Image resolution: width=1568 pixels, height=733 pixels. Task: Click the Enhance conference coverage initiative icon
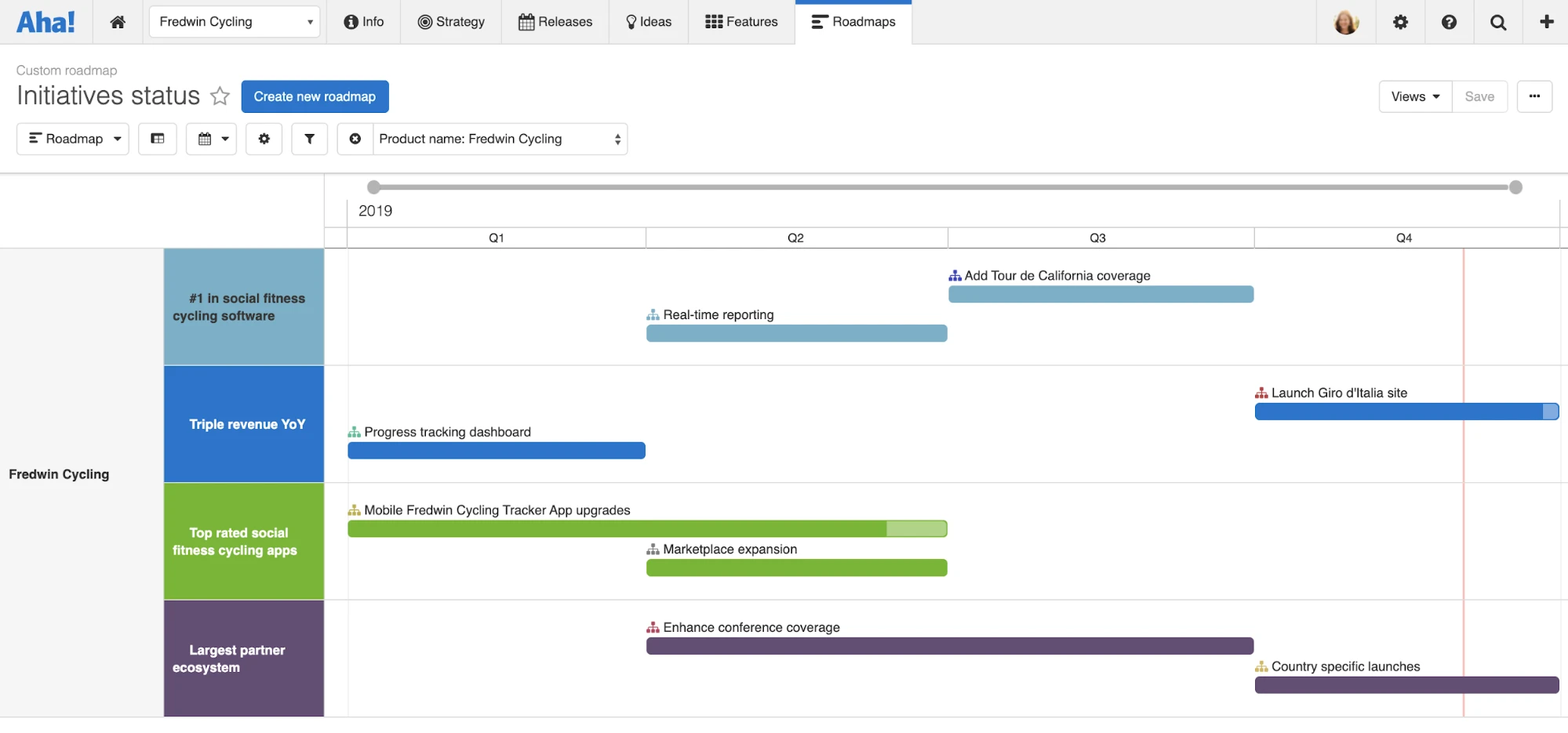653,628
